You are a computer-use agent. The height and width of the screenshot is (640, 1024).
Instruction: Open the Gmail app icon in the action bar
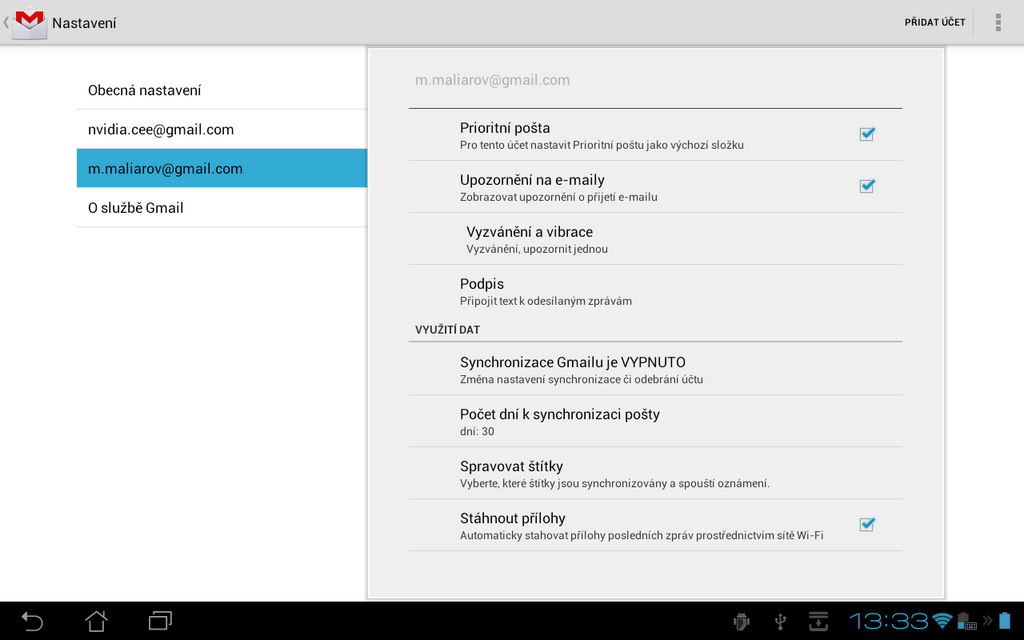pos(30,21)
